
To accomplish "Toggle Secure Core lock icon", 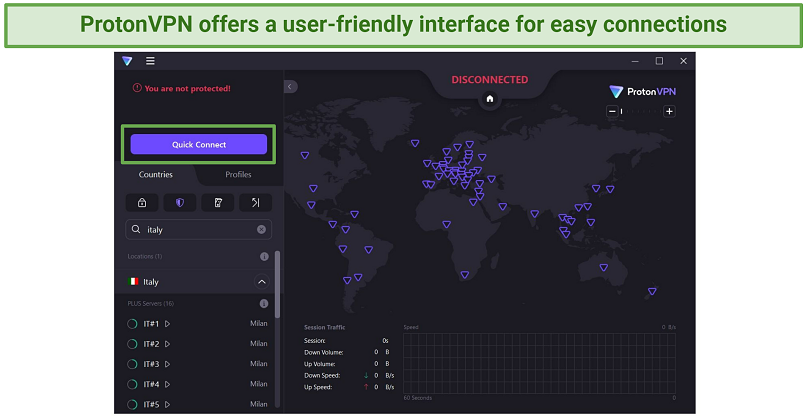I will click(x=142, y=203).
